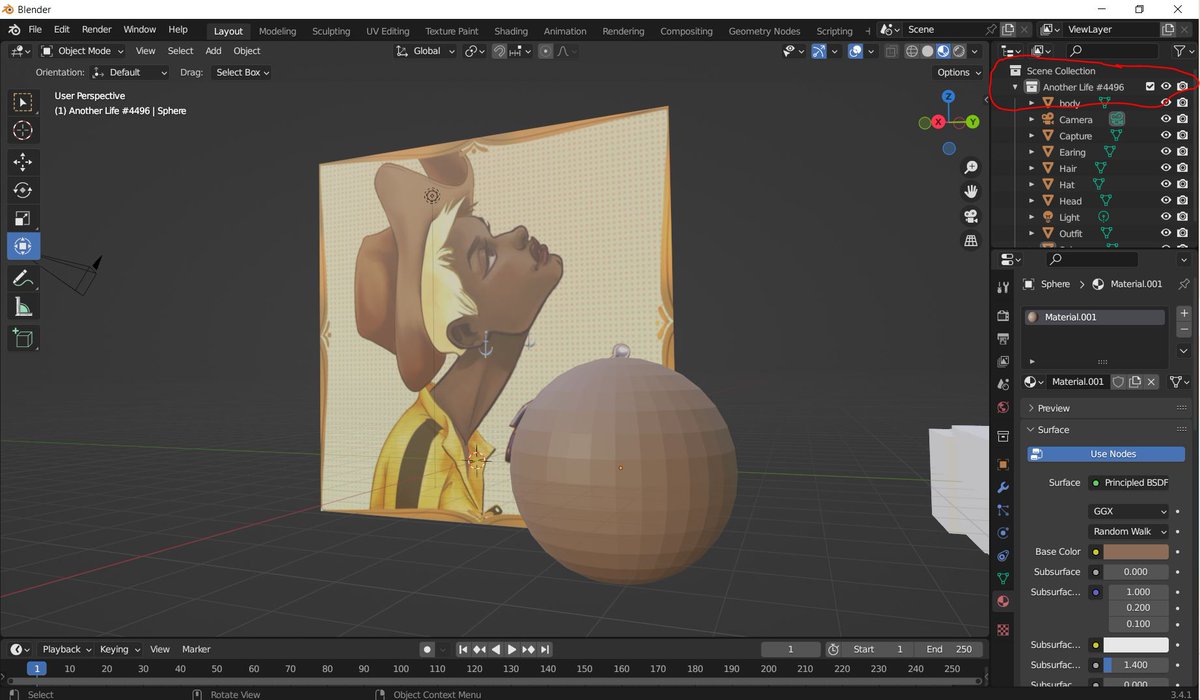
Task: Open the viewport Options dropdown
Action: tap(958, 72)
